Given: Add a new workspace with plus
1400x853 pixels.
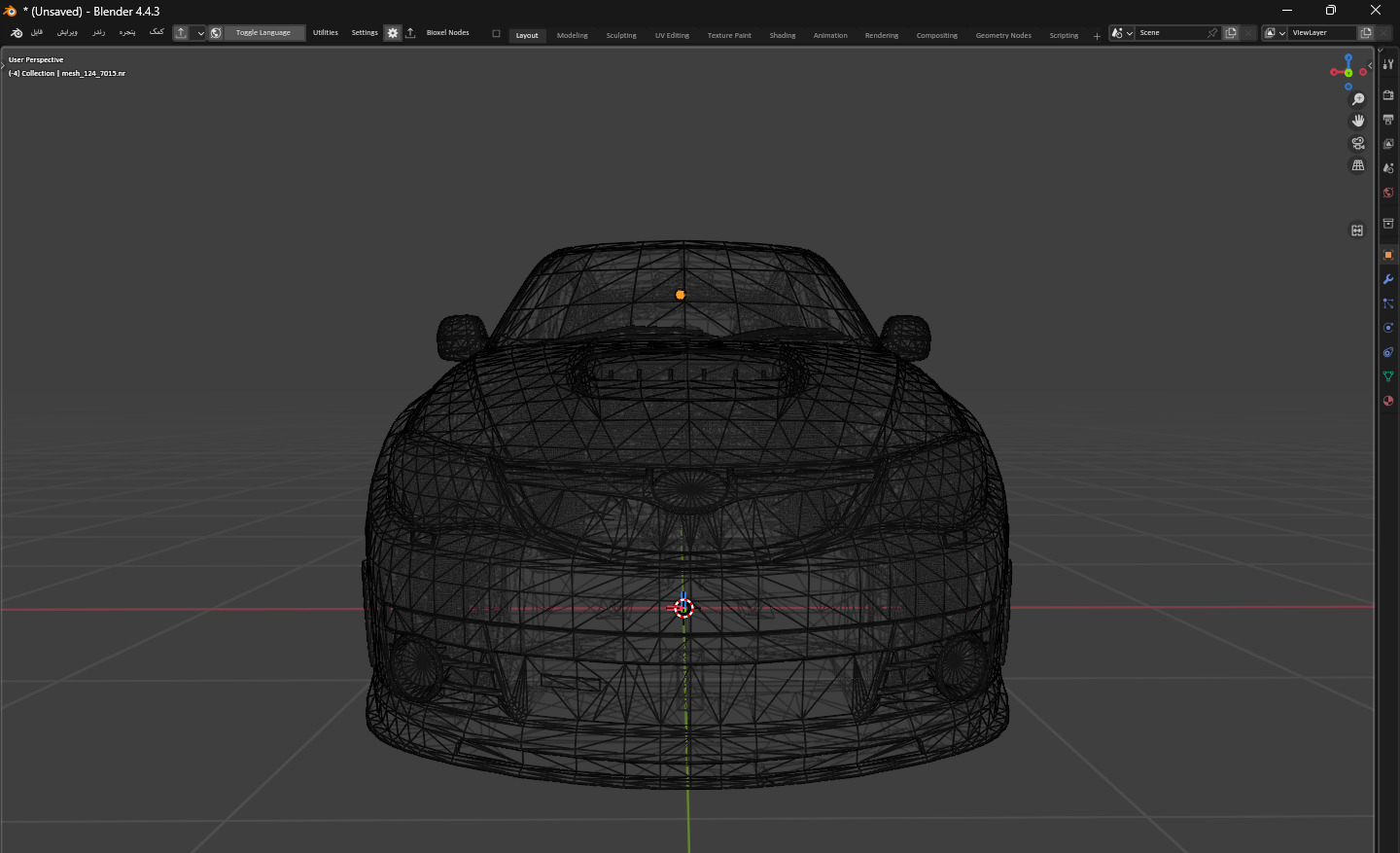Looking at the screenshot, I should [1097, 36].
